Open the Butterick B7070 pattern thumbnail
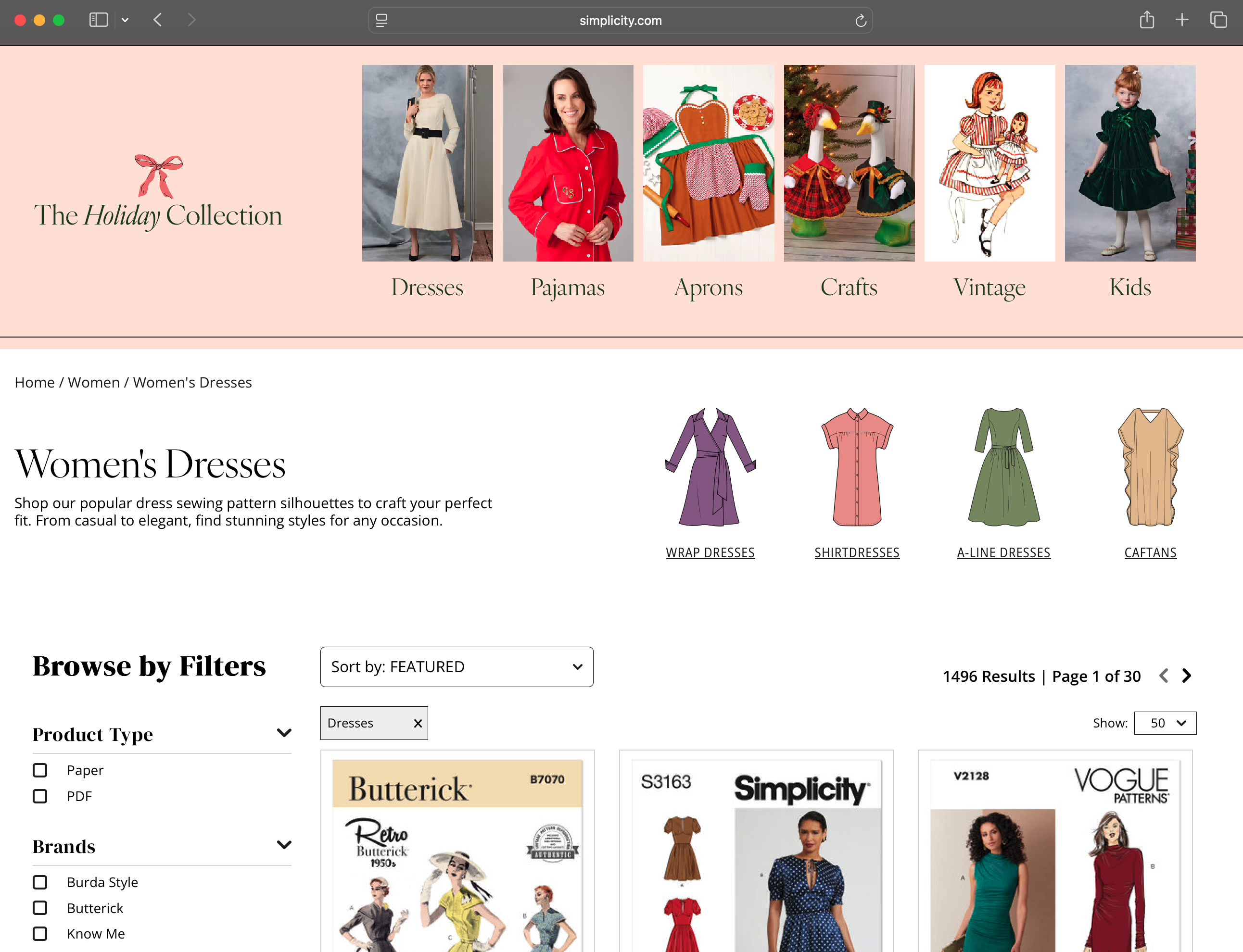 (x=457, y=850)
